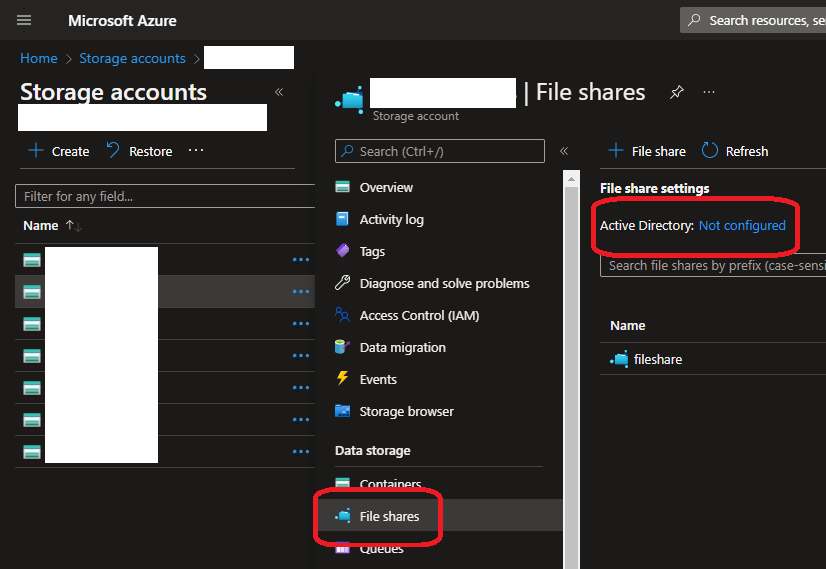Open the Azure portal hamburger menu
This screenshot has width=826, height=569.
pyautogui.click(x=24, y=20)
